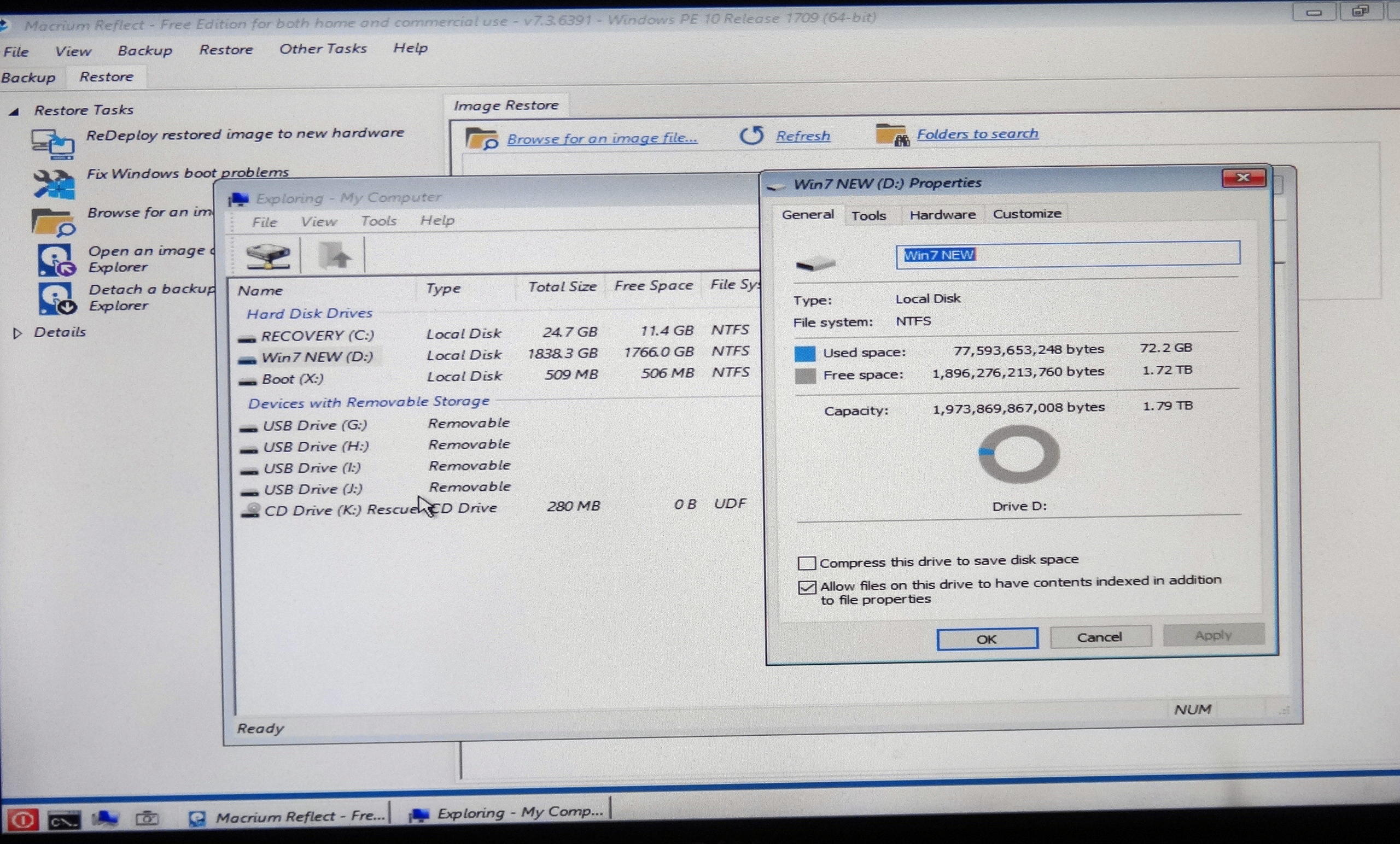The image size is (1400, 844).
Task: Click the Hard Disk Drives group heading
Action: coord(309,314)
